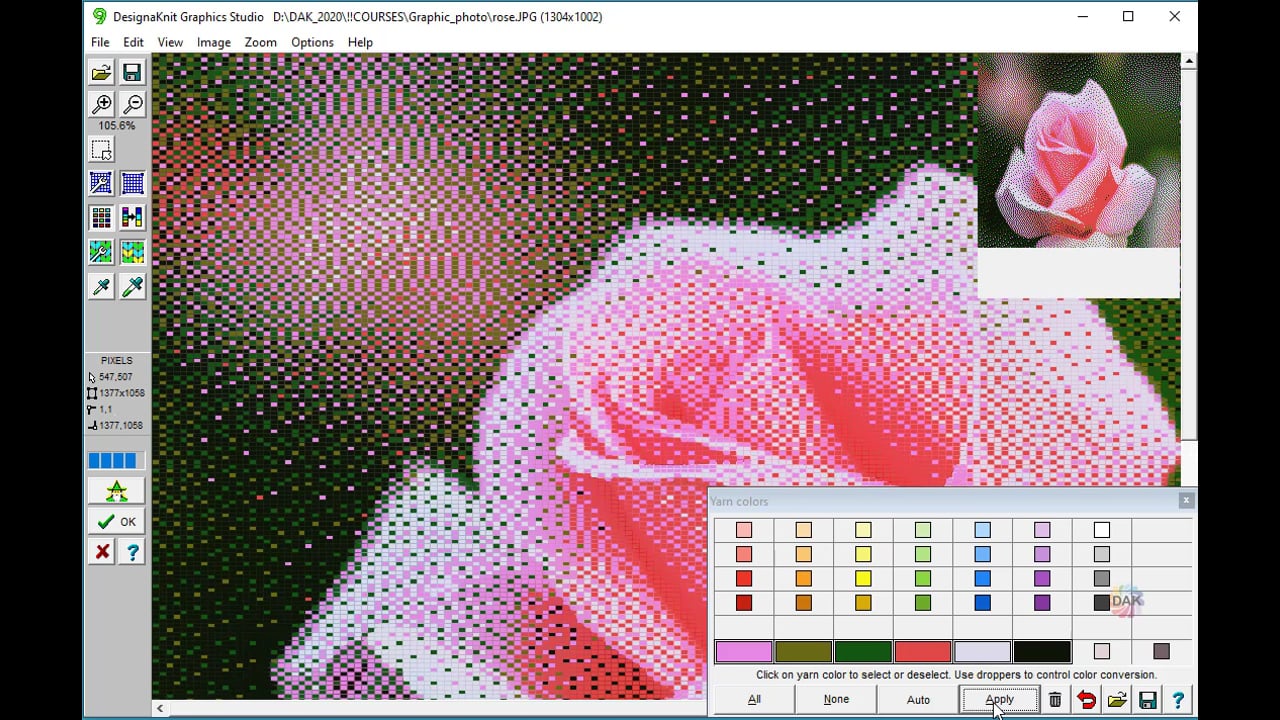This screenshot has height=720, width=1280.
Task: Select the right color dropper tool
Action: point(132,287)
